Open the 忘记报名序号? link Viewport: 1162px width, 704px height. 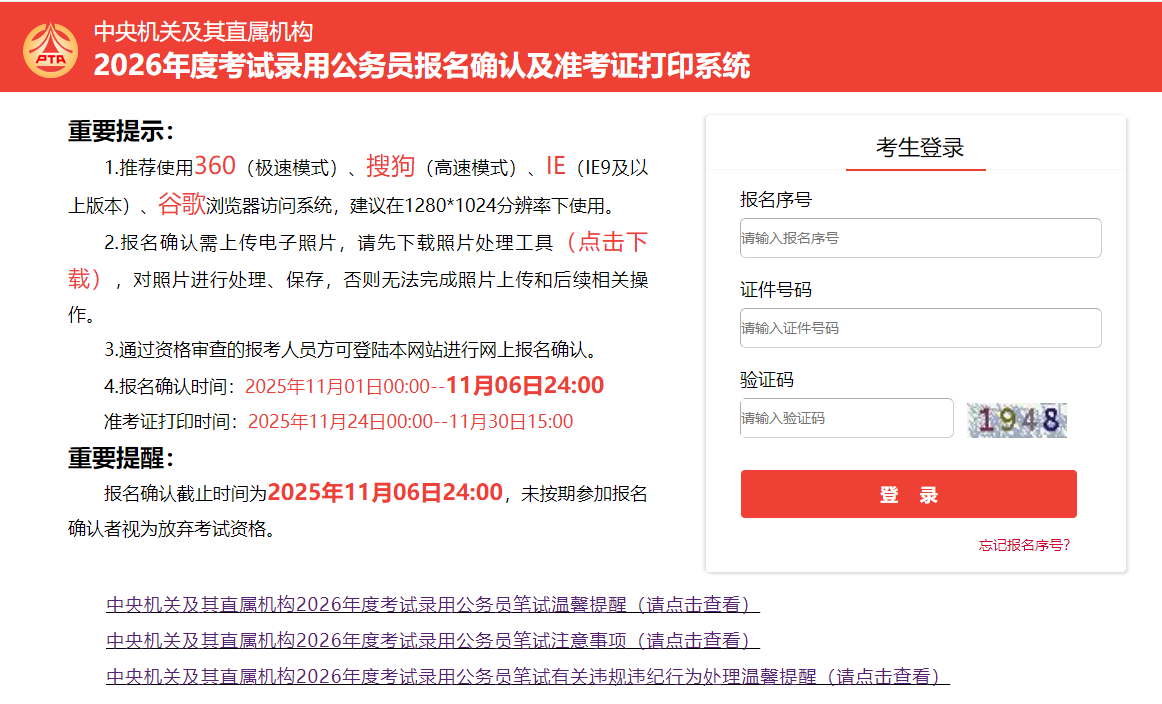pyautogui.click(x=1024, y=545)
